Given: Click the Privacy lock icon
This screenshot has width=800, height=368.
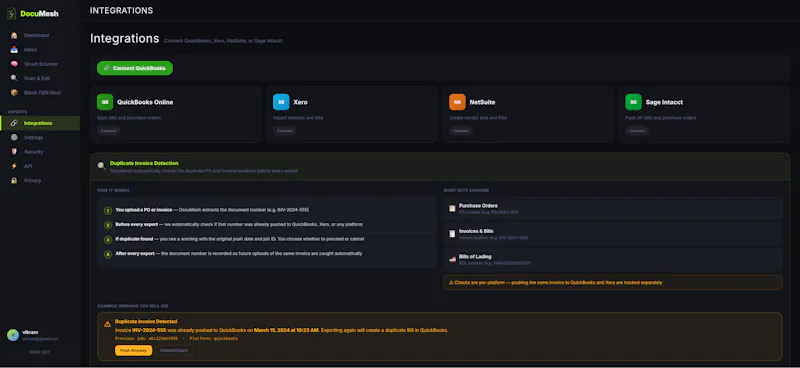Looking at the screenshot, I should [x=14, y=180].
